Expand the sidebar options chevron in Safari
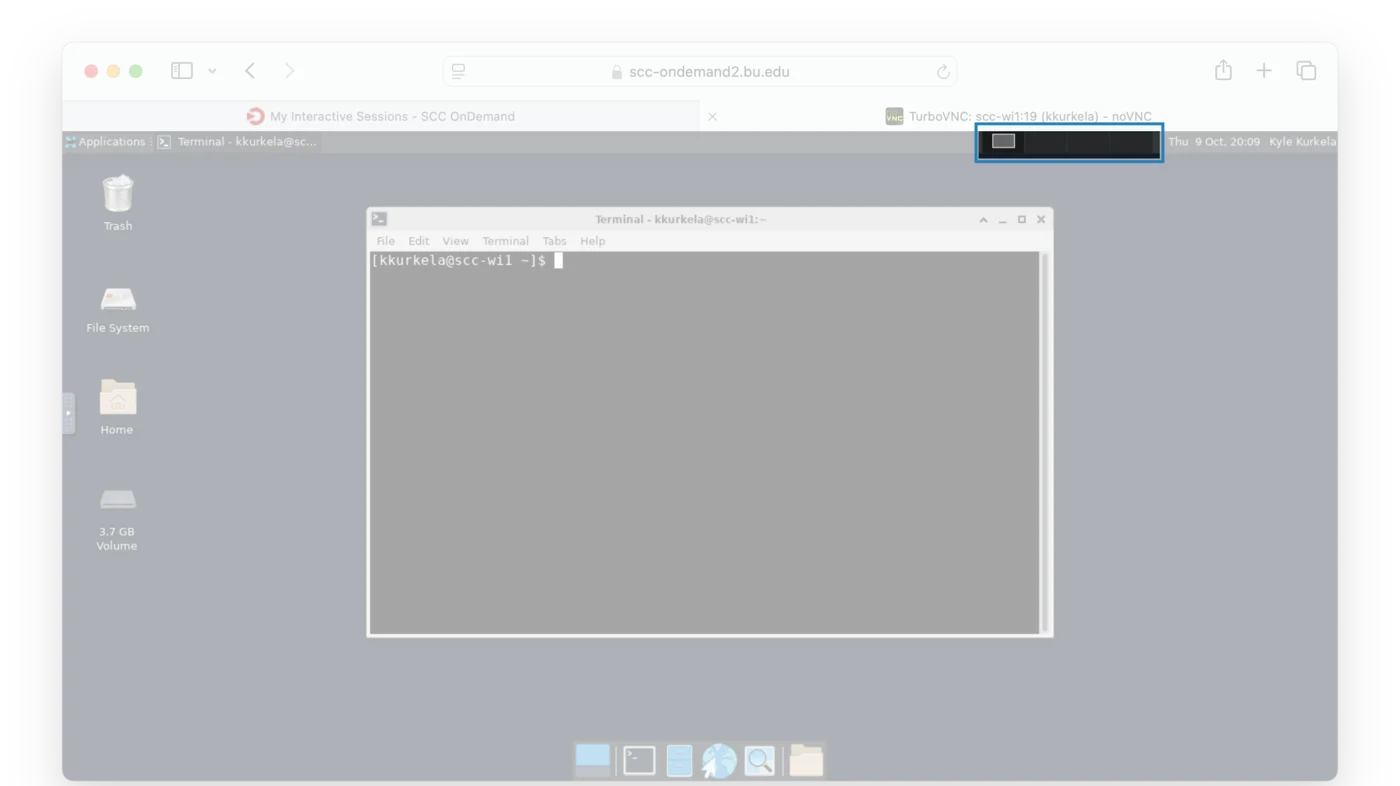Image resolution: width=1400 pixels, height=786 pixels. [212, 71]
